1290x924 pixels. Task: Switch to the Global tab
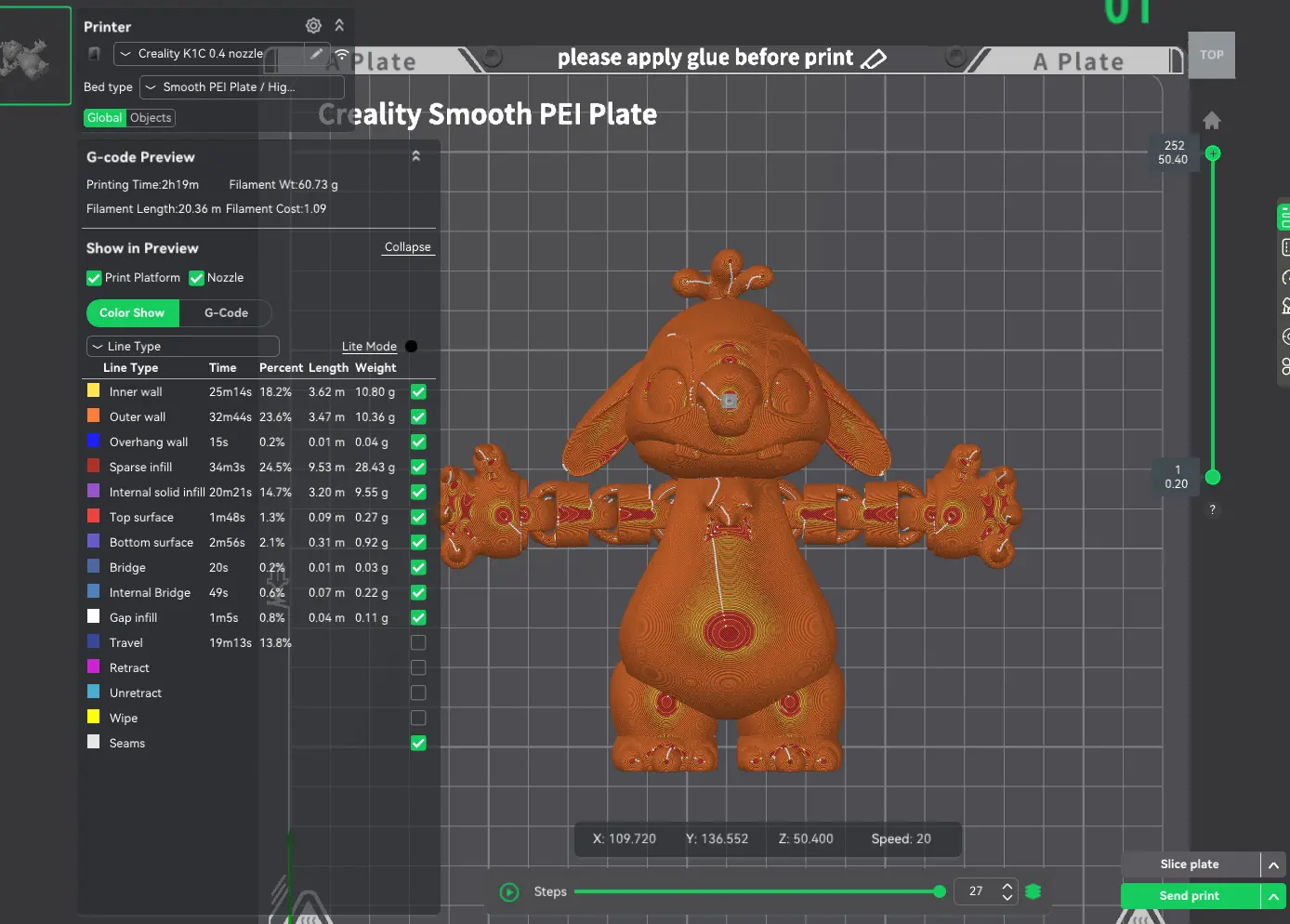coord(104,118)
